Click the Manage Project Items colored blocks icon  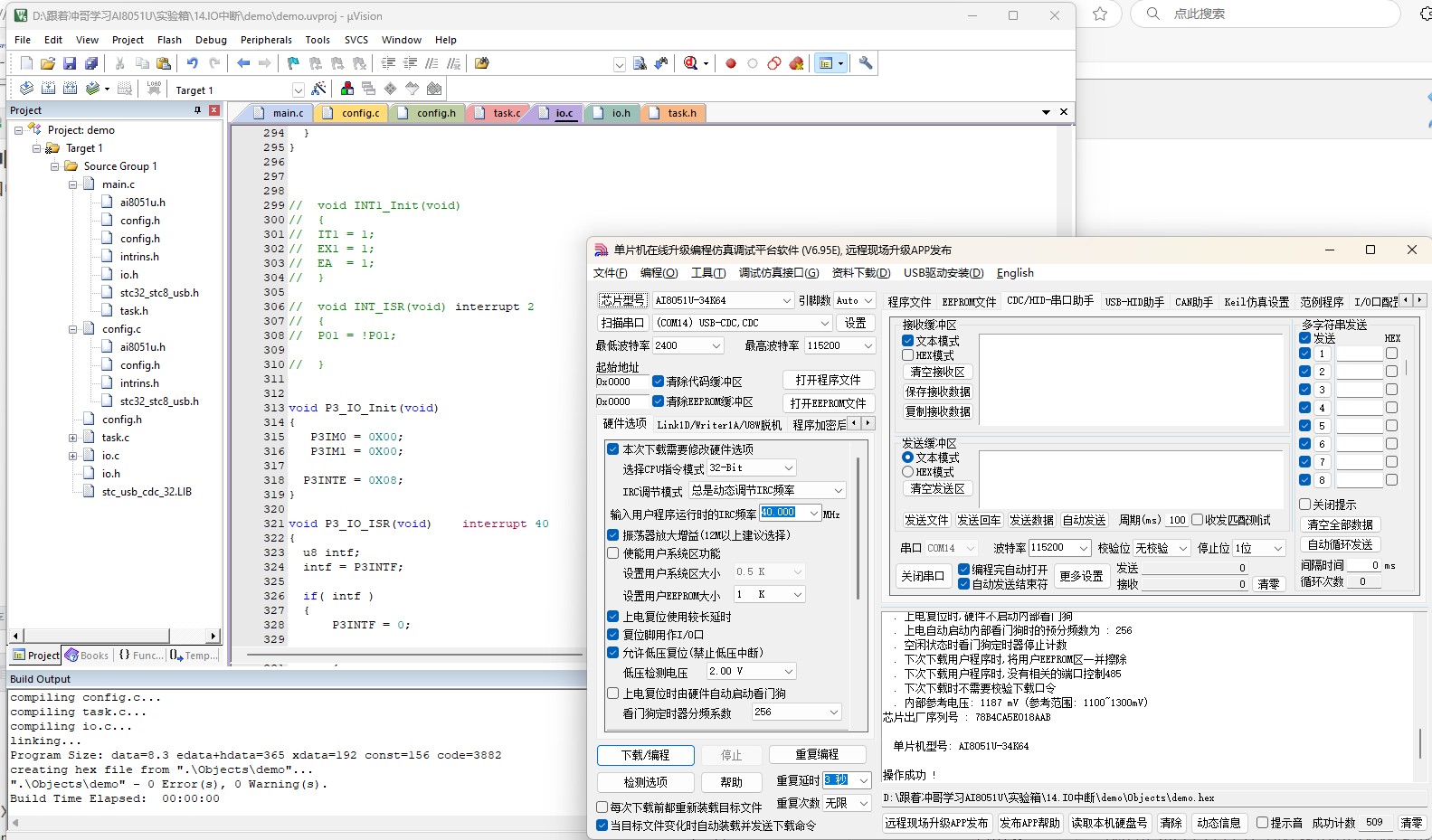347,89
